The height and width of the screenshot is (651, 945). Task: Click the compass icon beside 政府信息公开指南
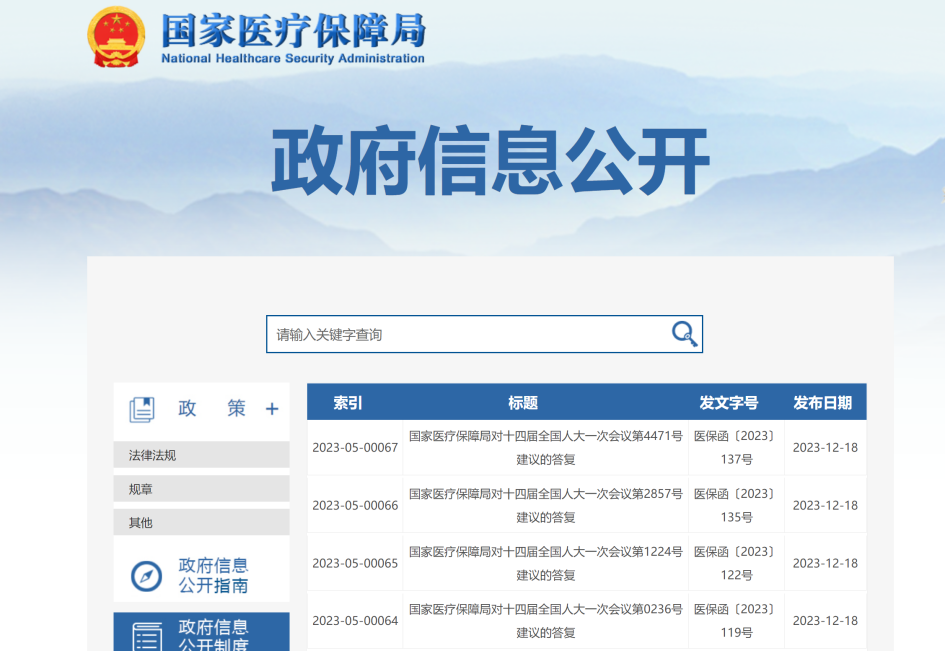coord(146,576)
